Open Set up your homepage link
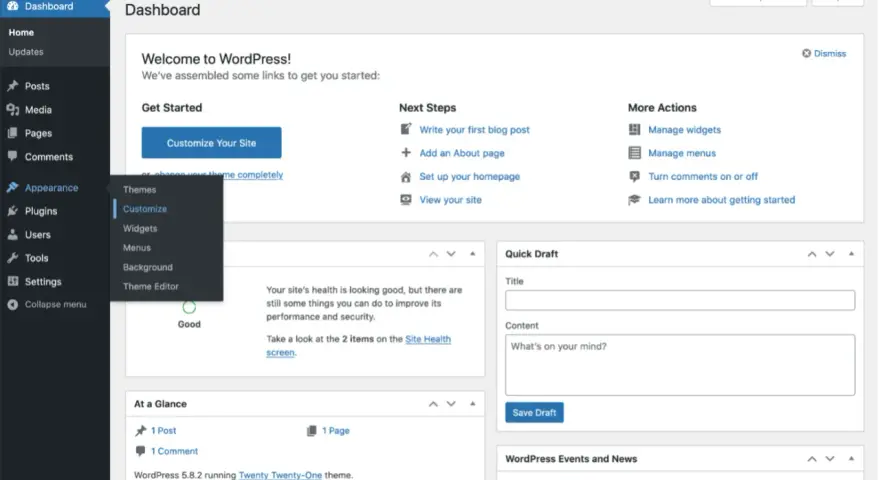 click(x=469, y=176)
